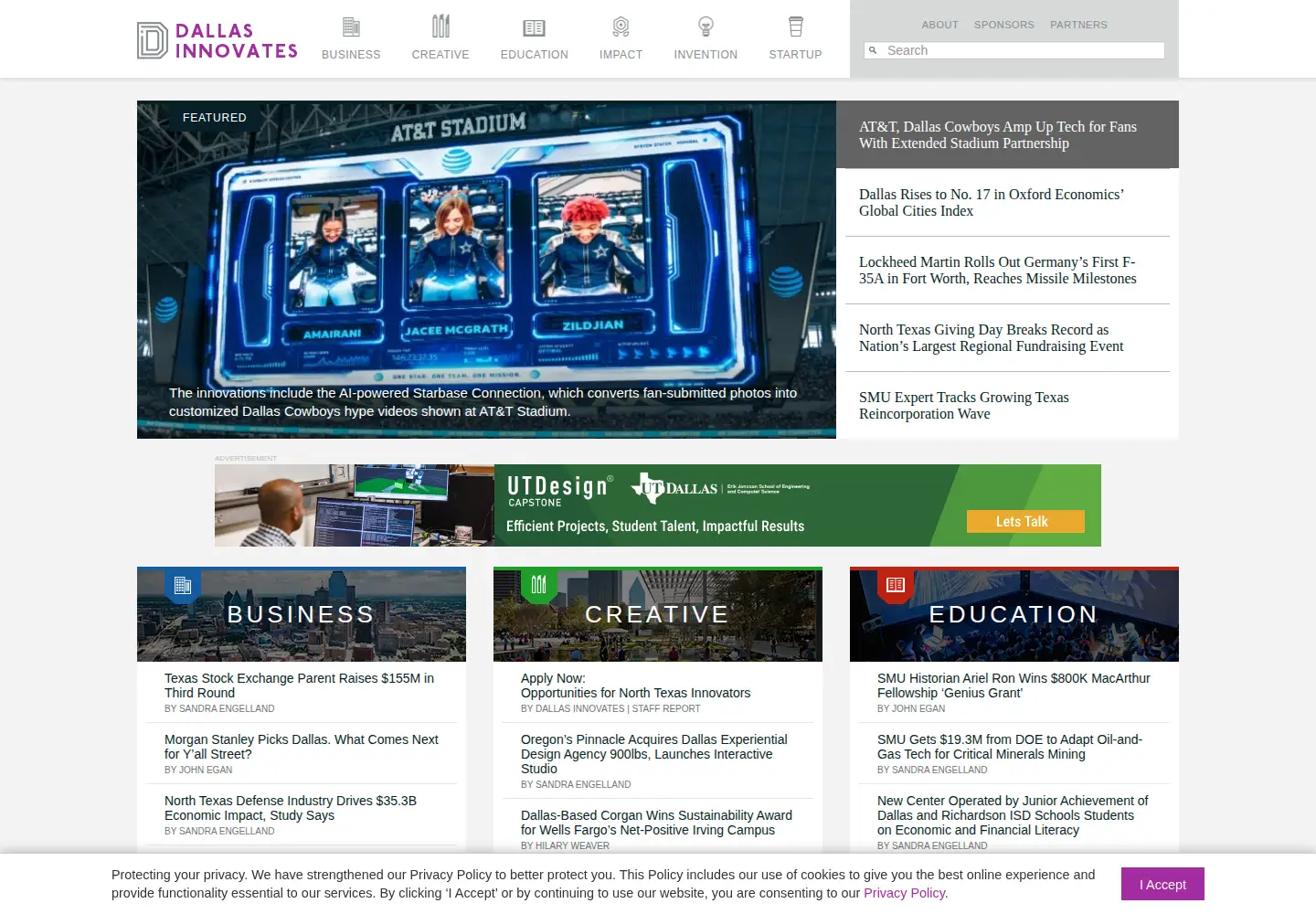Focus the Search input field

click(1014, 50)
